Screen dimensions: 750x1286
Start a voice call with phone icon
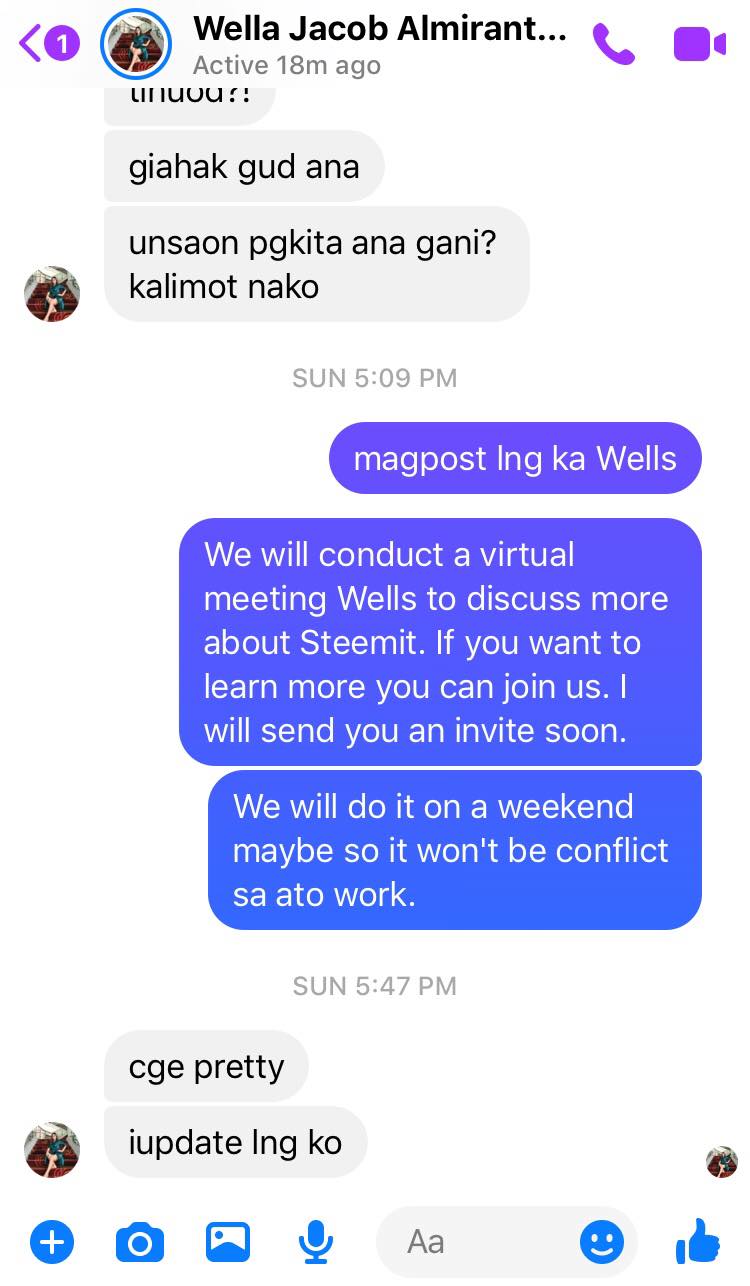[x=613, y=44]
